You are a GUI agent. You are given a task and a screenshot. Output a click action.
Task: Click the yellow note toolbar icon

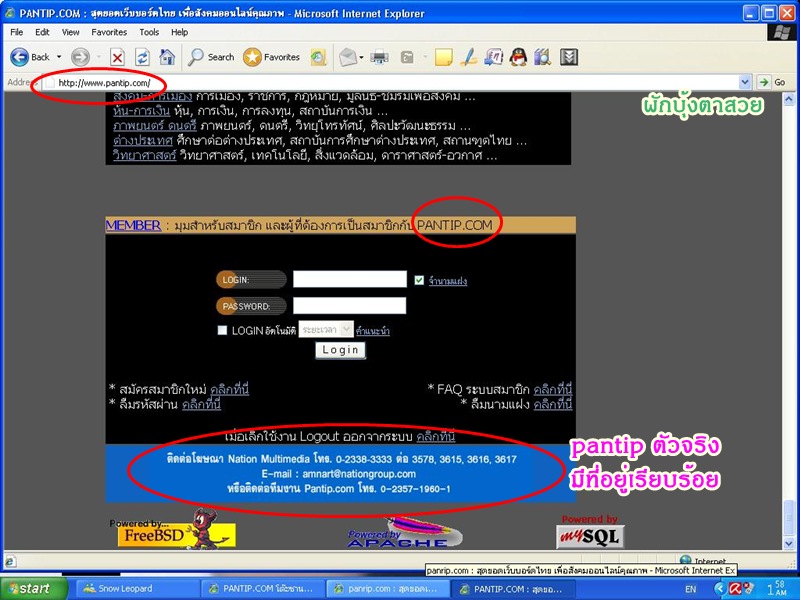(443, 57)
